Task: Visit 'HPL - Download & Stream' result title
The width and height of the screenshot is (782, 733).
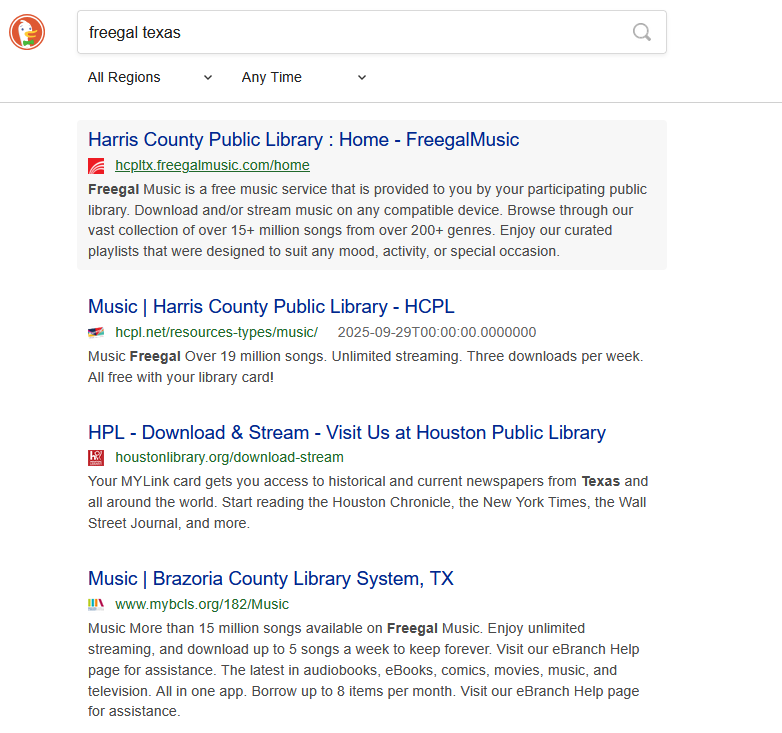Action: point(346,432)
